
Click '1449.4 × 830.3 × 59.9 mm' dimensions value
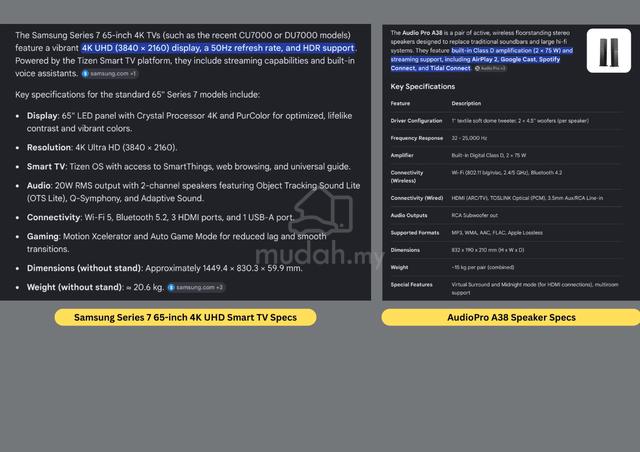253,268
